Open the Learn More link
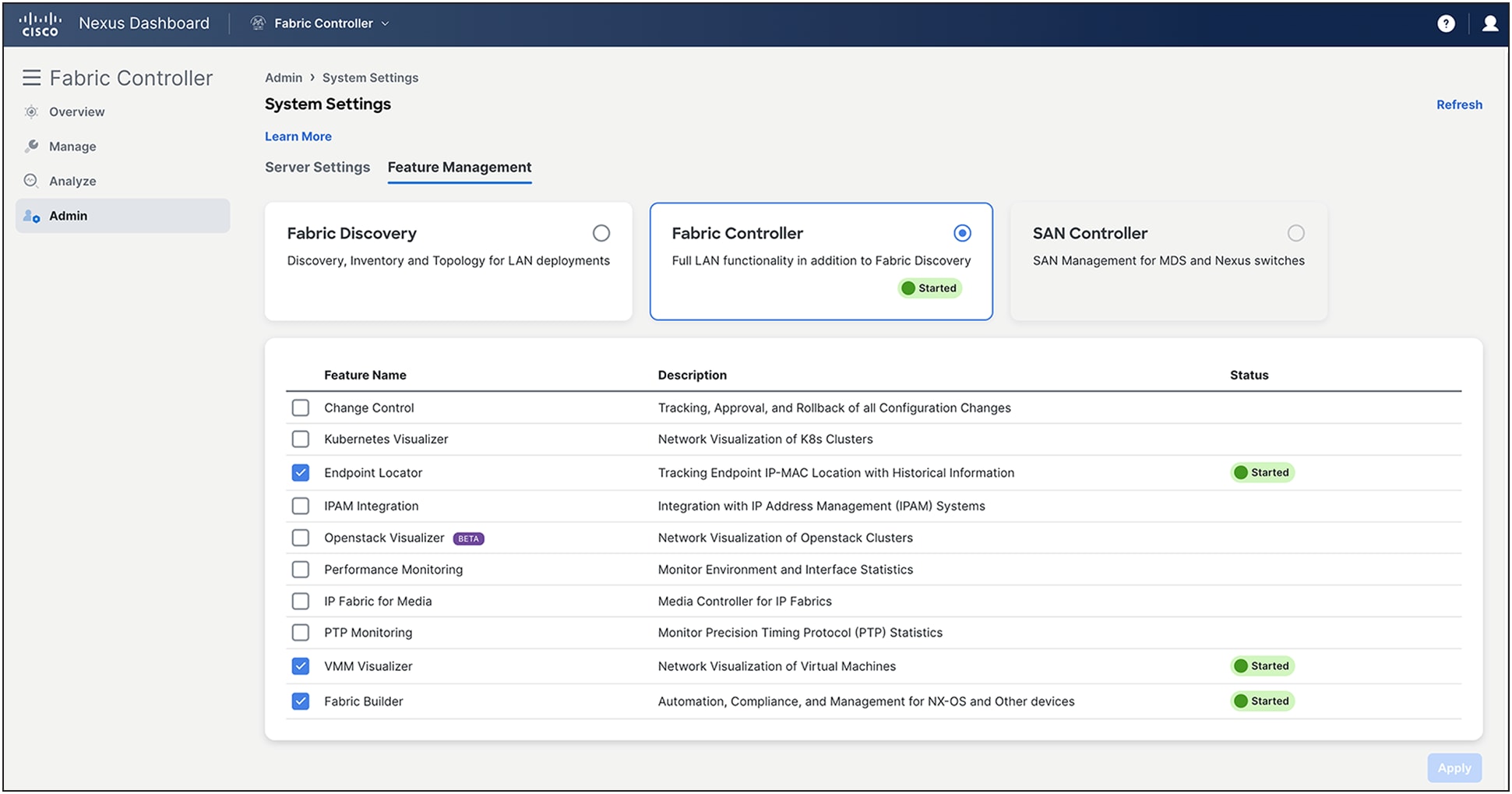The height and width of the screenshot is (794, 1512). [298, 136]
